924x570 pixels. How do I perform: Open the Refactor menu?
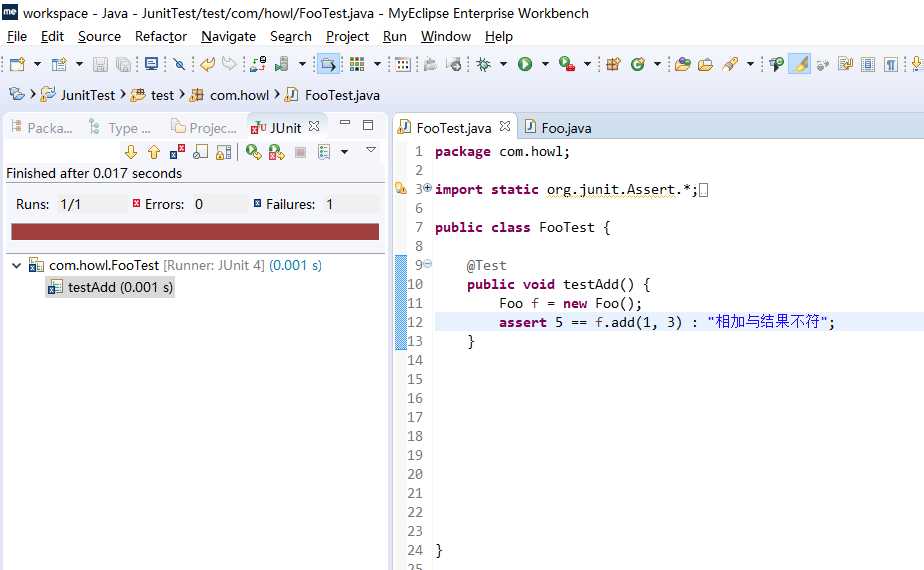pyautogui.click(x=161, y=37)
